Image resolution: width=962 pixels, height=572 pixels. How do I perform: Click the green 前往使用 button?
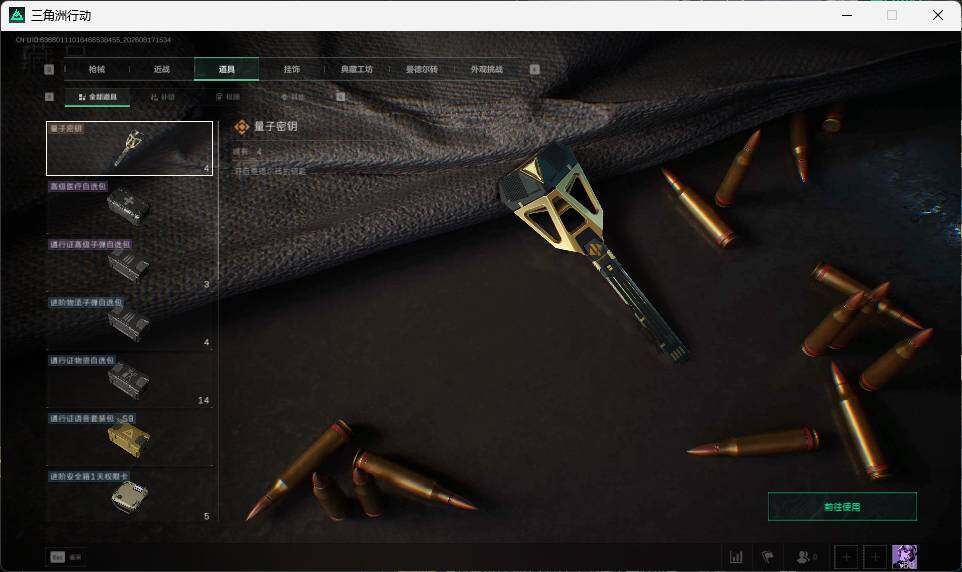pos(842,506)
